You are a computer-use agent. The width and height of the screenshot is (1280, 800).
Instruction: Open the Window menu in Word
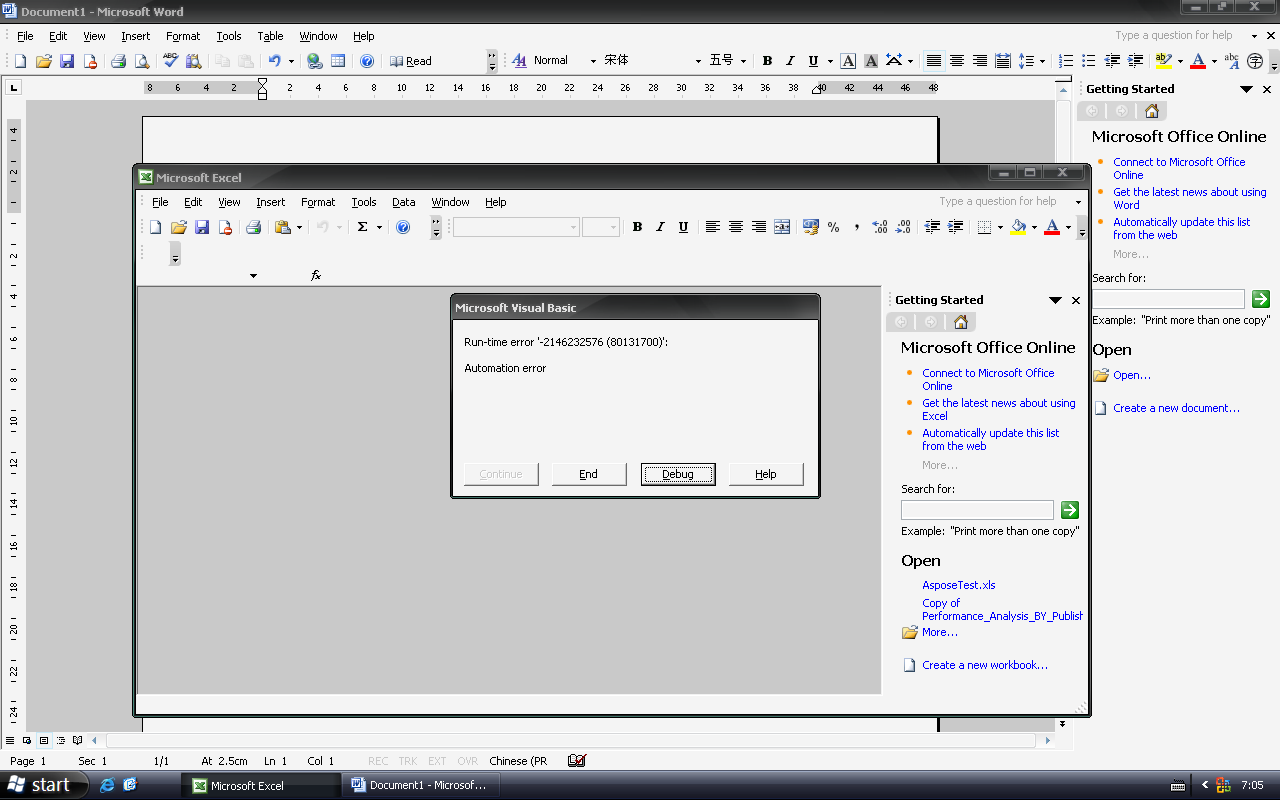[318, 36]
